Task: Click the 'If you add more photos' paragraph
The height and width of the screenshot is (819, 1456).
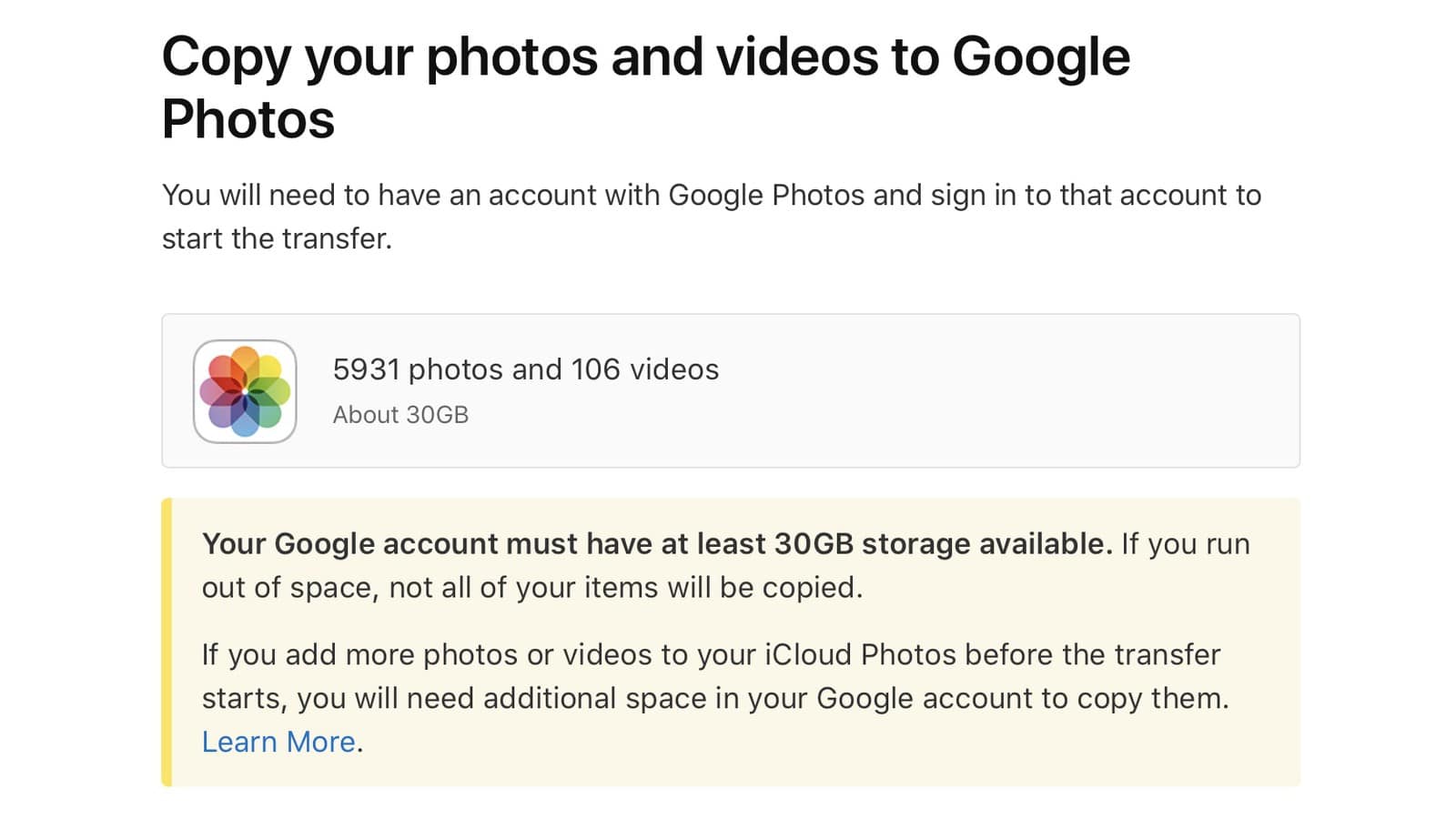Action: [710, 654]
